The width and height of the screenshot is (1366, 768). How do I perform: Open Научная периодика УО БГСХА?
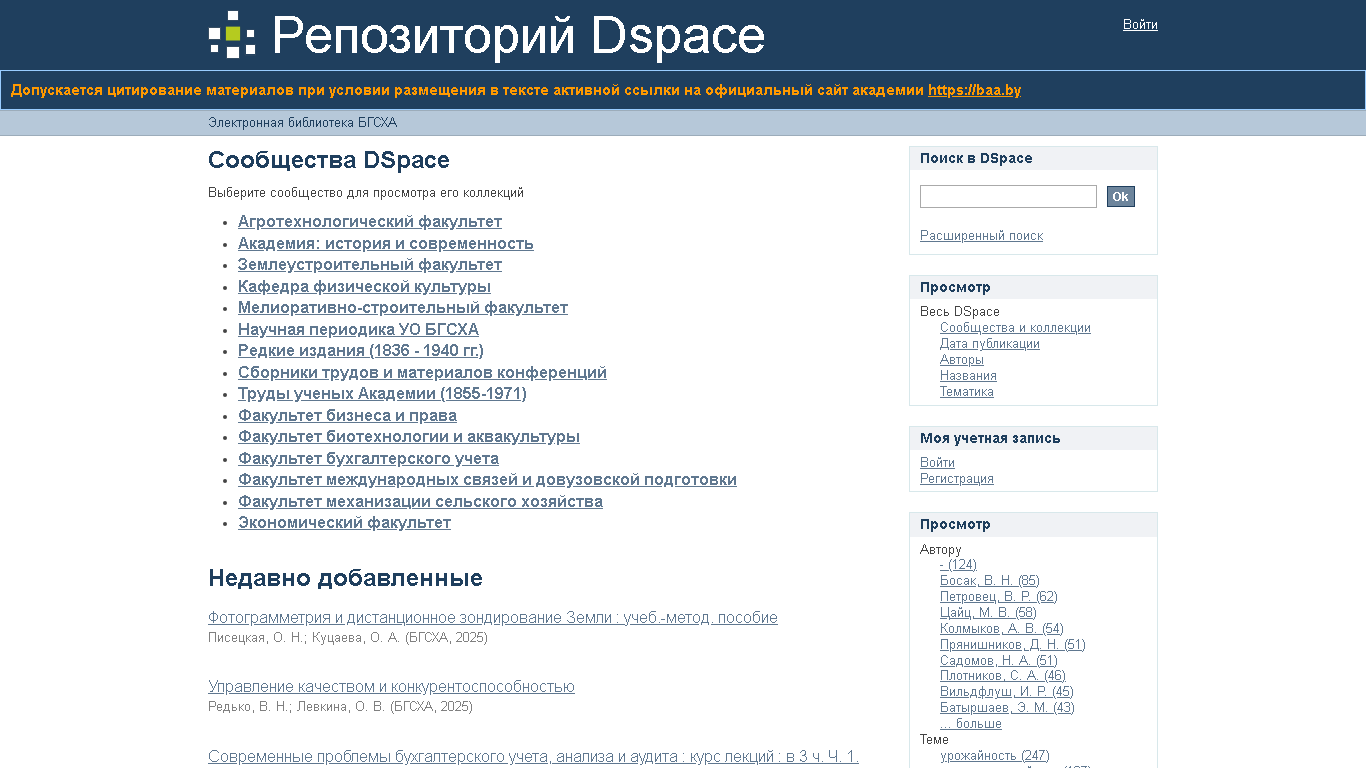click(x=358, y=330)
